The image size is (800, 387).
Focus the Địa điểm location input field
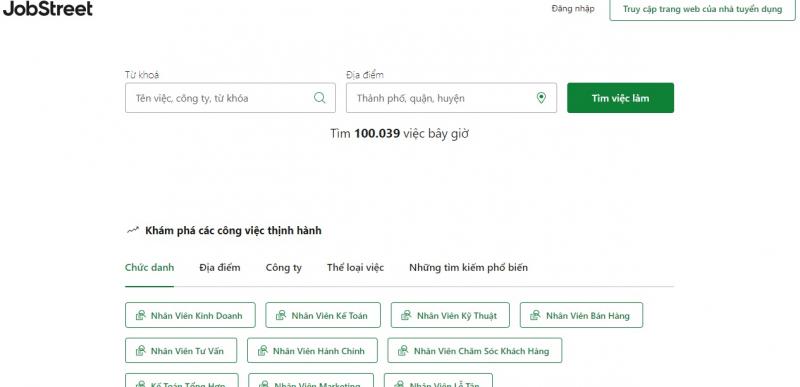[x=451, y=98]
